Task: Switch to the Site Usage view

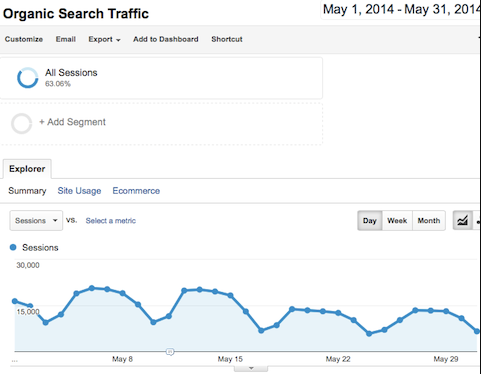Action: [79, 191]
